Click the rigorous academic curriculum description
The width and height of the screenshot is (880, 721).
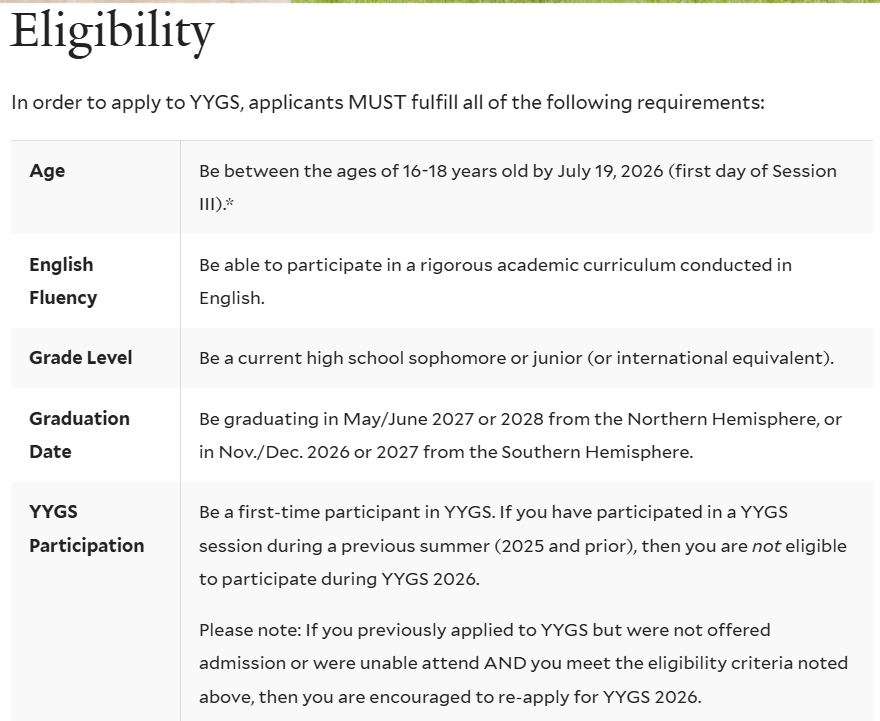[x=495, y=265]
